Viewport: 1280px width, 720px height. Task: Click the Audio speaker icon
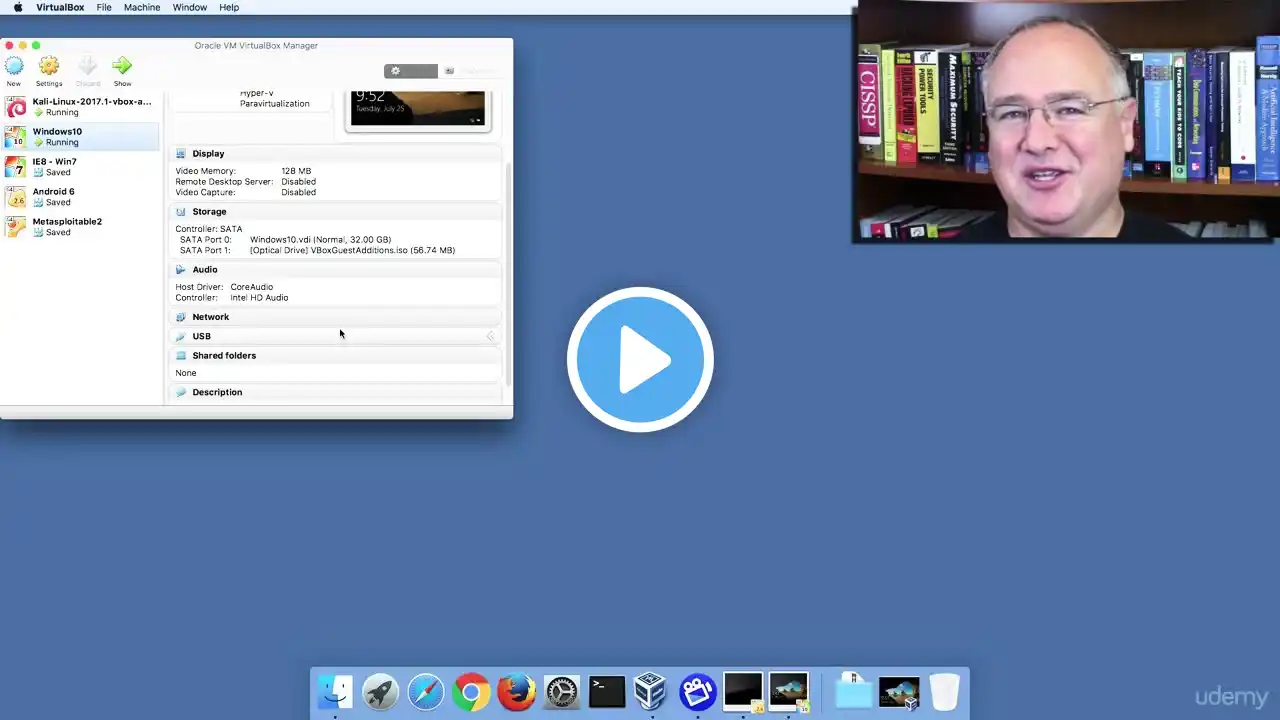181,270
